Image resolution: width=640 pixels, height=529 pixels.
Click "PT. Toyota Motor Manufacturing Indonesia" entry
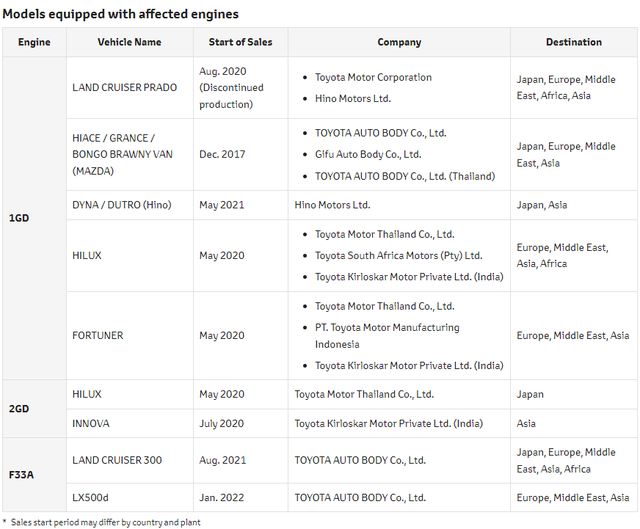click(x=387, y=335)
